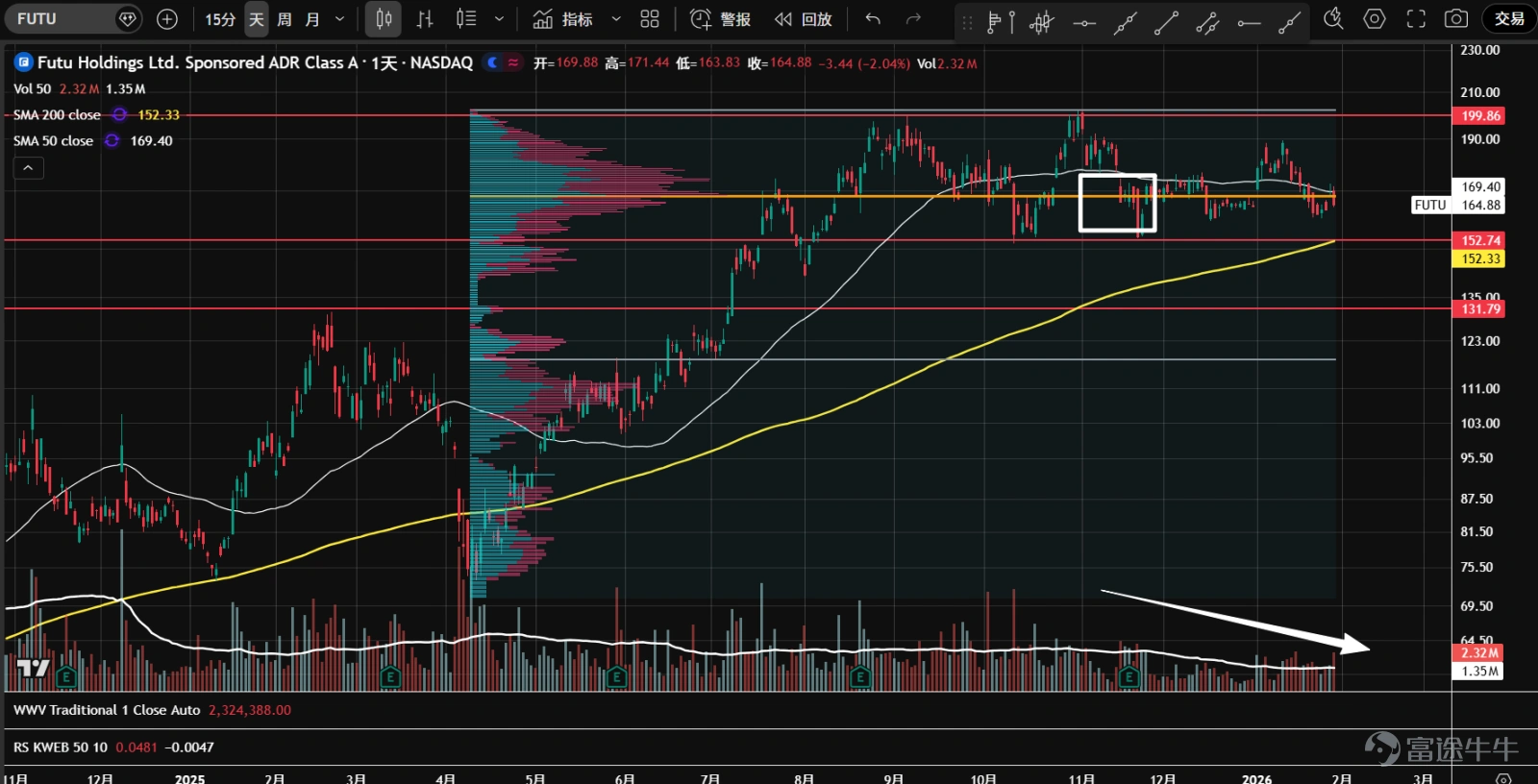
Task: Select the Vol 50 indicator legend
Action: pyautogui.click(x=32, y=88)
